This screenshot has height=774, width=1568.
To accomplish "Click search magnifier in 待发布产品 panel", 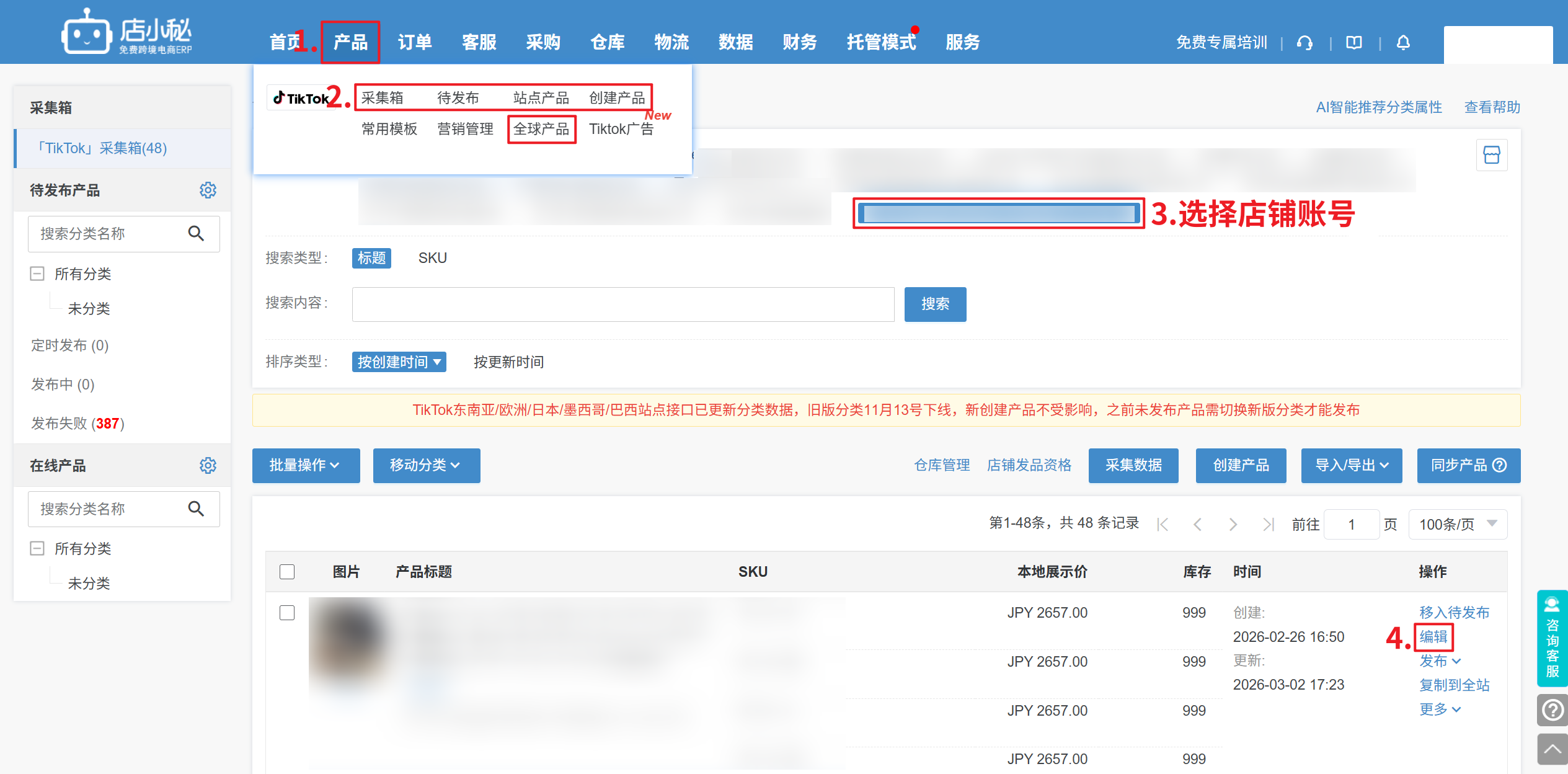I will pos(196,233).
